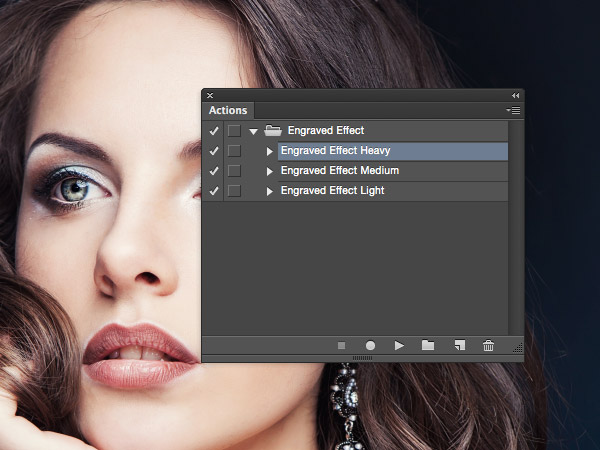Click the Stop playing/recording button
Screen dimensions: 600x450
342,346
